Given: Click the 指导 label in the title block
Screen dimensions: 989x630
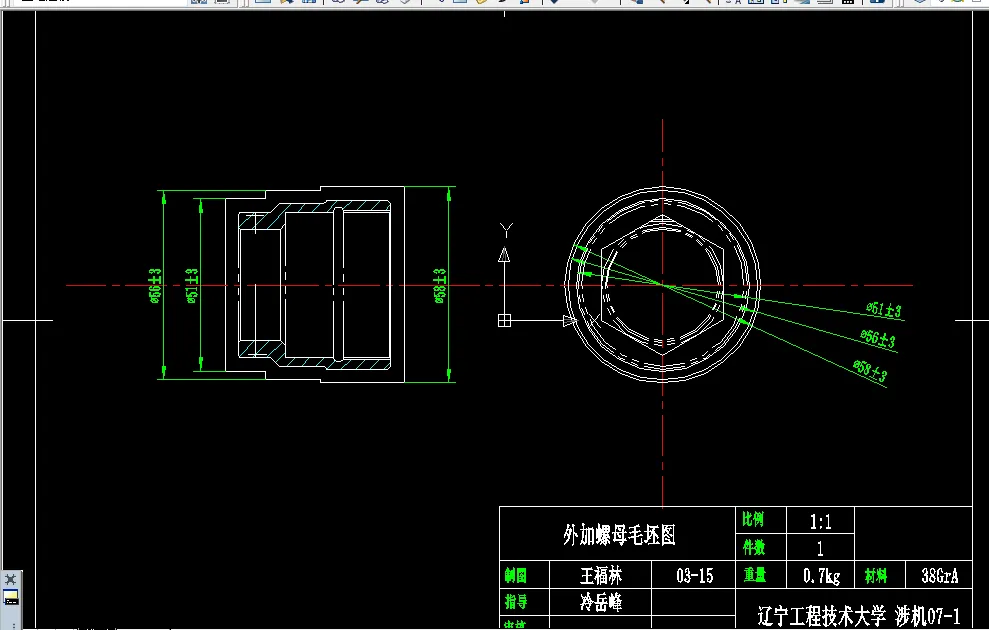Looking at the screenshot, I should pos(515,602).
